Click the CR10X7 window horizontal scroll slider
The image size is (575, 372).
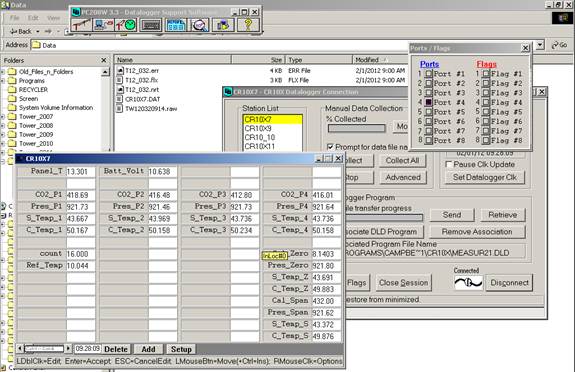click(x=44, y=349)
